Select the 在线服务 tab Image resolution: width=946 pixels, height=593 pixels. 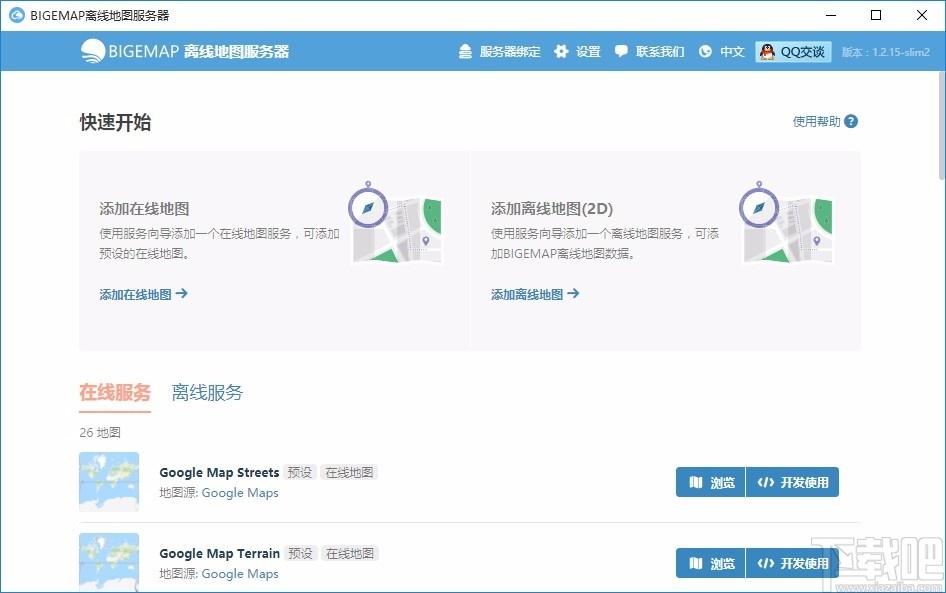(x=115, y=393)
